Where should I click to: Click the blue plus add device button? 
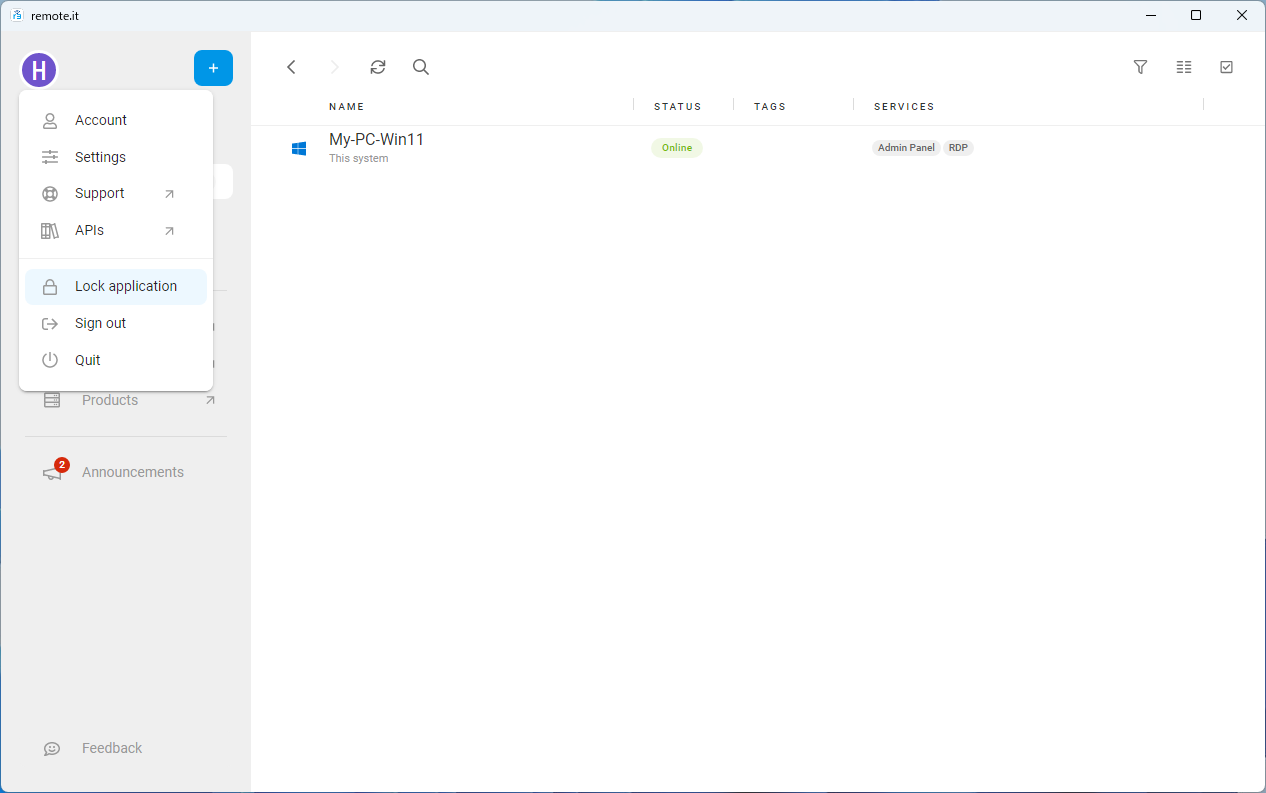(x=213, y=68)
